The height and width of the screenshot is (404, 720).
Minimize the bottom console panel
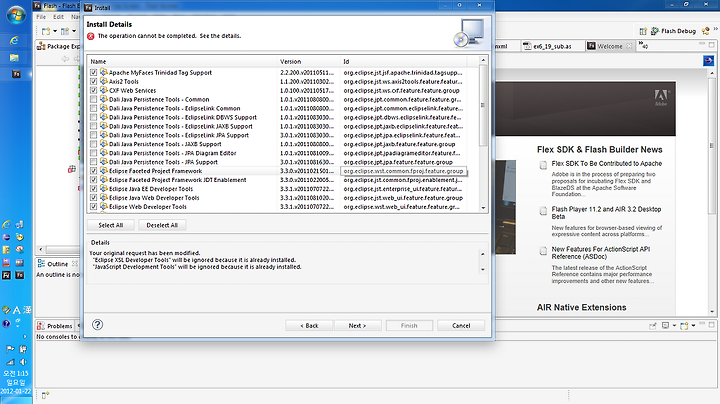[x=702, y=325]
